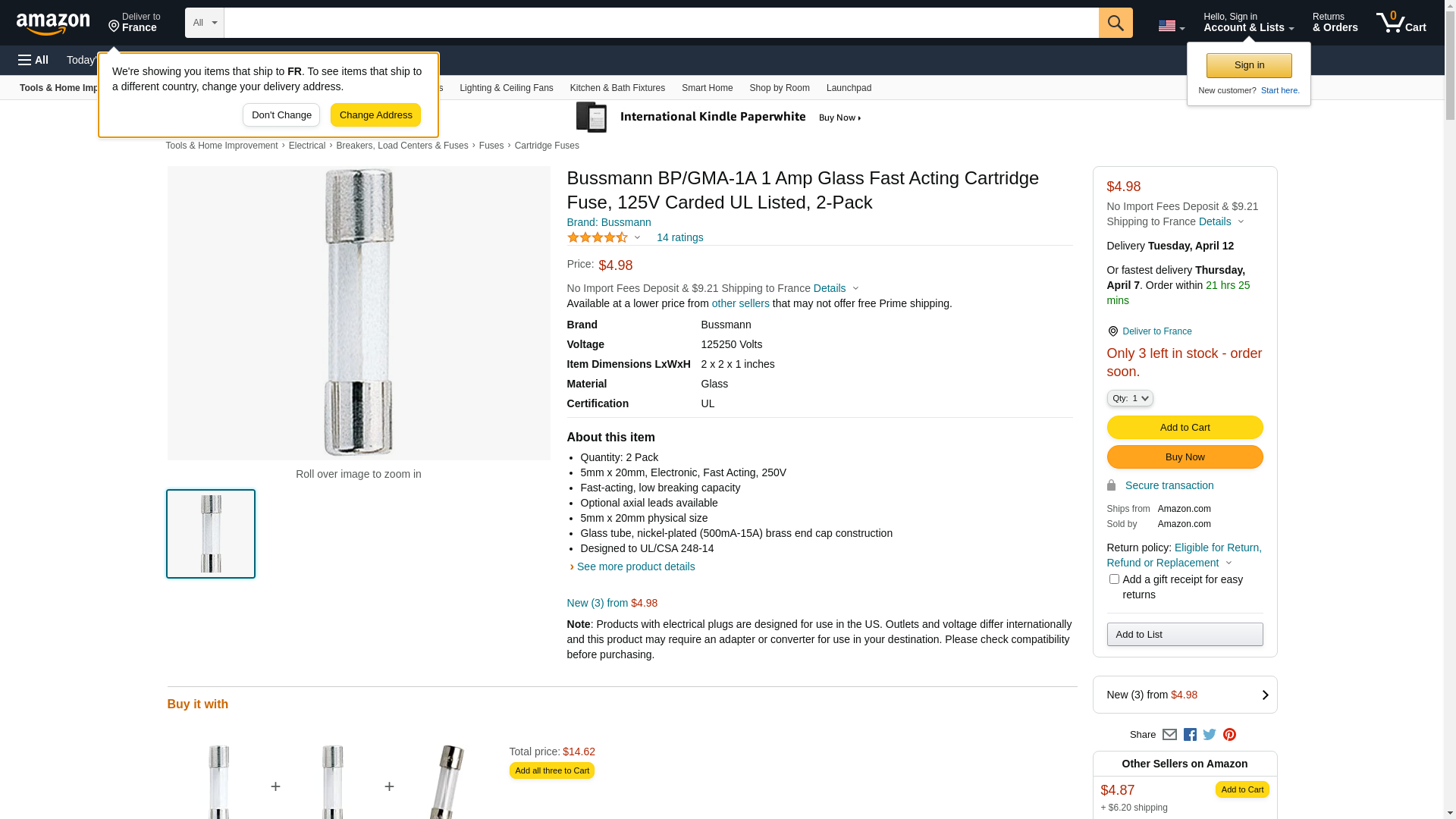Open the Qty quantity dropdown
Image resolution: width=1456 pixels, height=819 pixels.
point(1129,398)
